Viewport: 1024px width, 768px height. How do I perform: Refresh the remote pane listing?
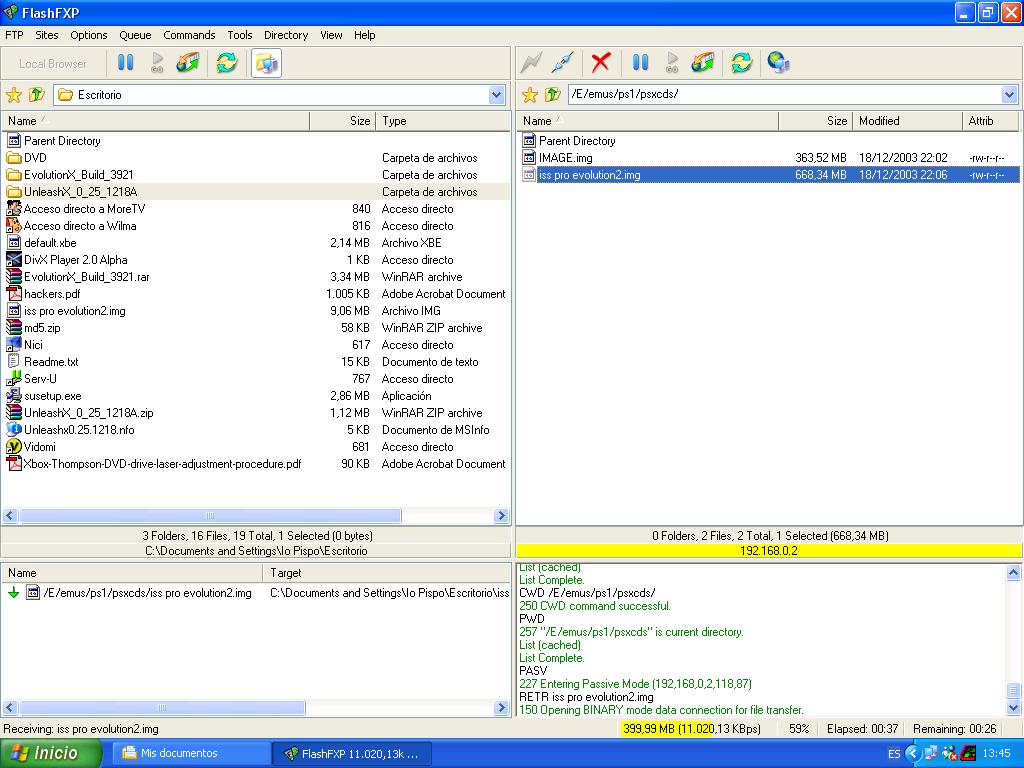[x=741, y=63]
